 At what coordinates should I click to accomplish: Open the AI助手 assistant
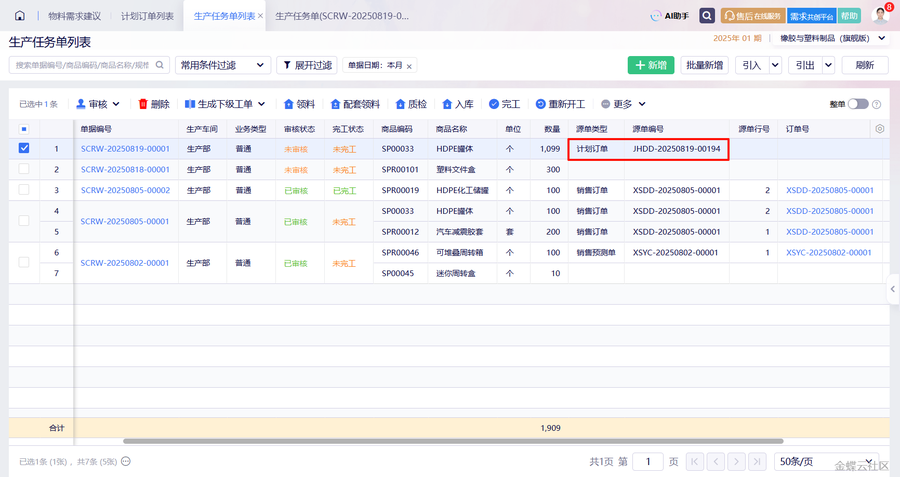click(669, 15)
